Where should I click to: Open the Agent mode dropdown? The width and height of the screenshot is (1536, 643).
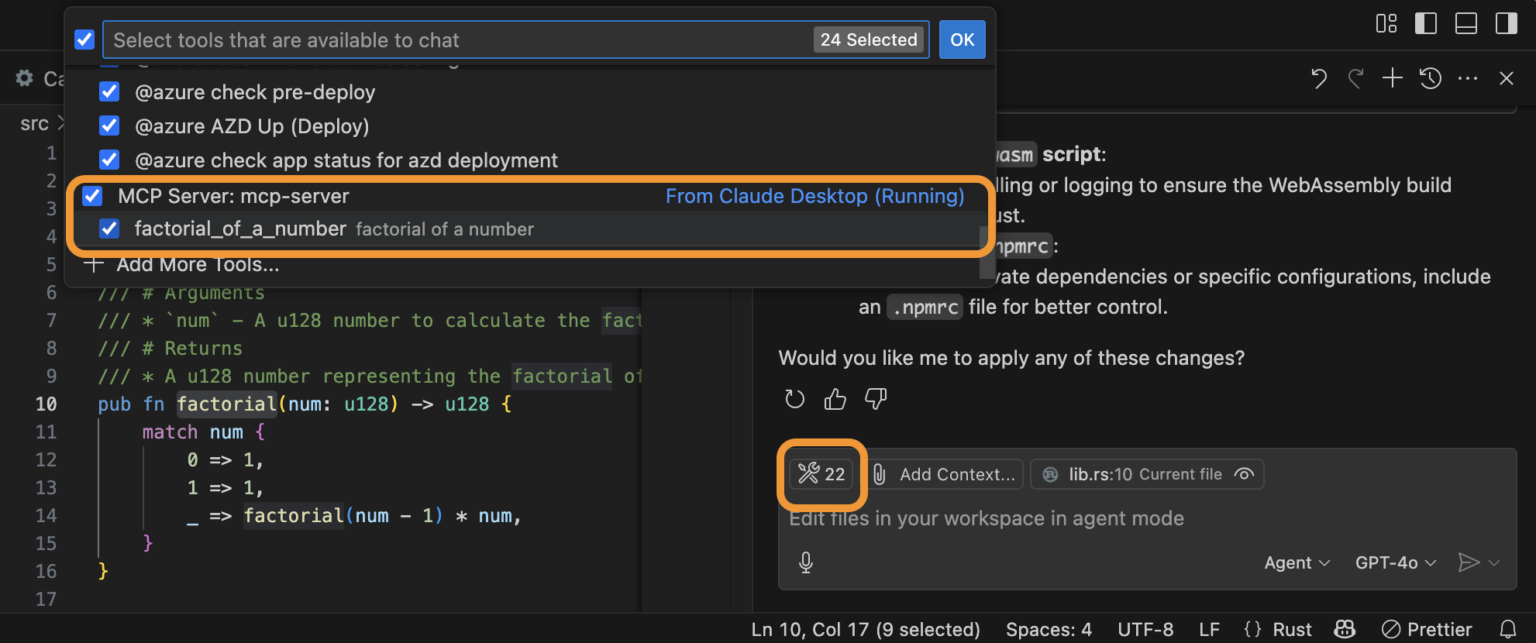click(1295, 562)
